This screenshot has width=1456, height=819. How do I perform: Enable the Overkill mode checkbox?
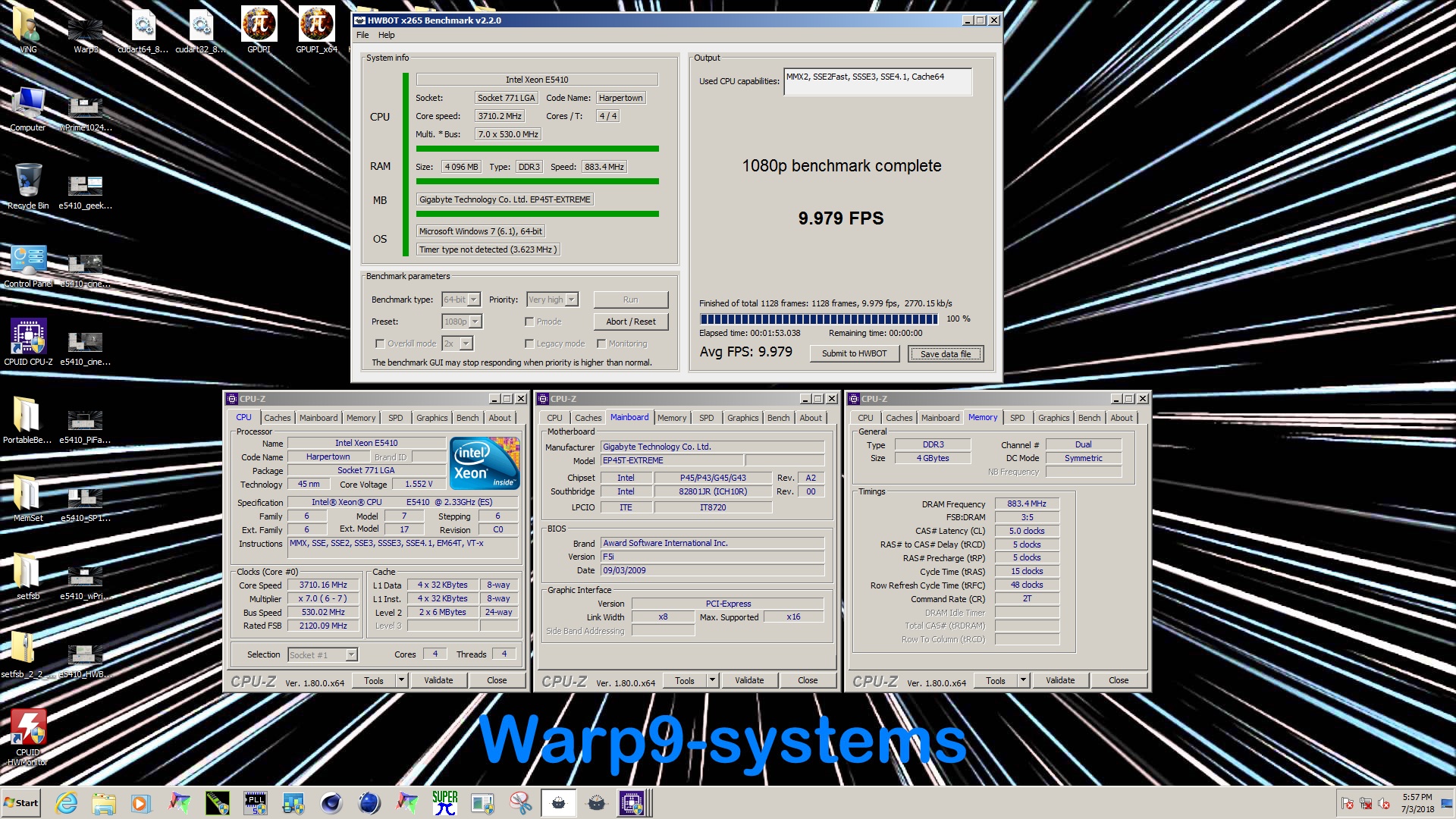tap(380, 344)
